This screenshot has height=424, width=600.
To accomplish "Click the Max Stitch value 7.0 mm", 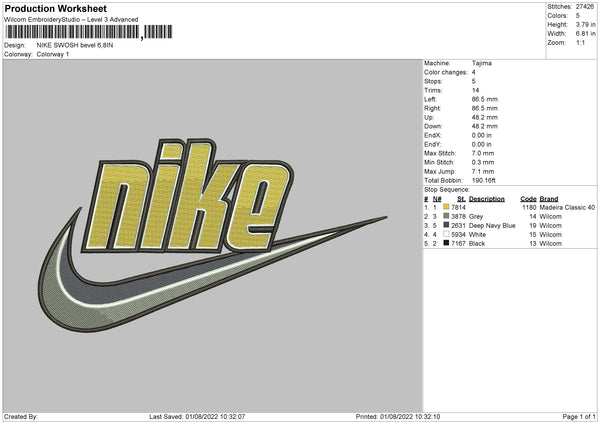I will pyautogui.click(x=483, y=153).
